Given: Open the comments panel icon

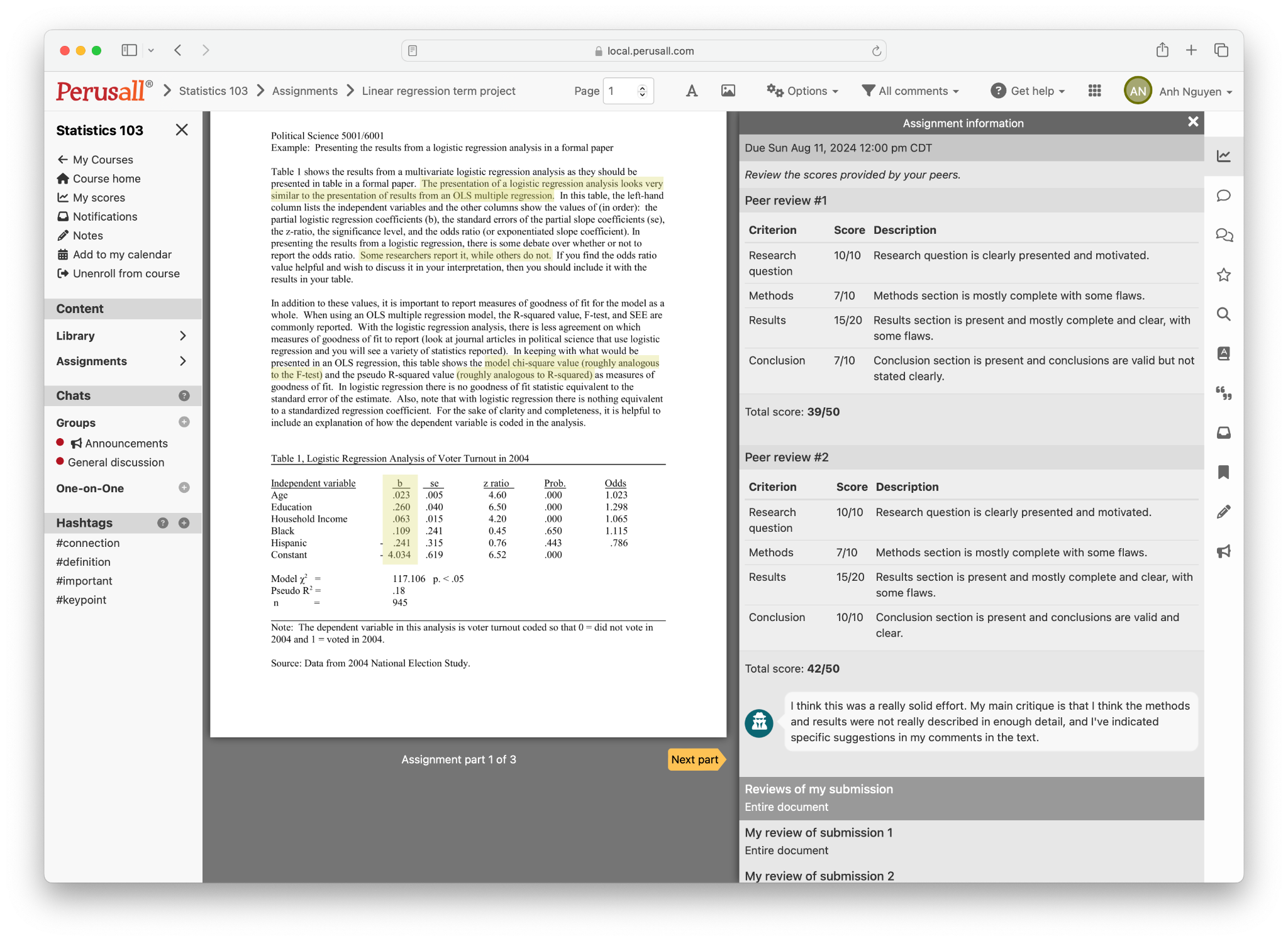Looking at the screenshot, I should click(1224, 195).
